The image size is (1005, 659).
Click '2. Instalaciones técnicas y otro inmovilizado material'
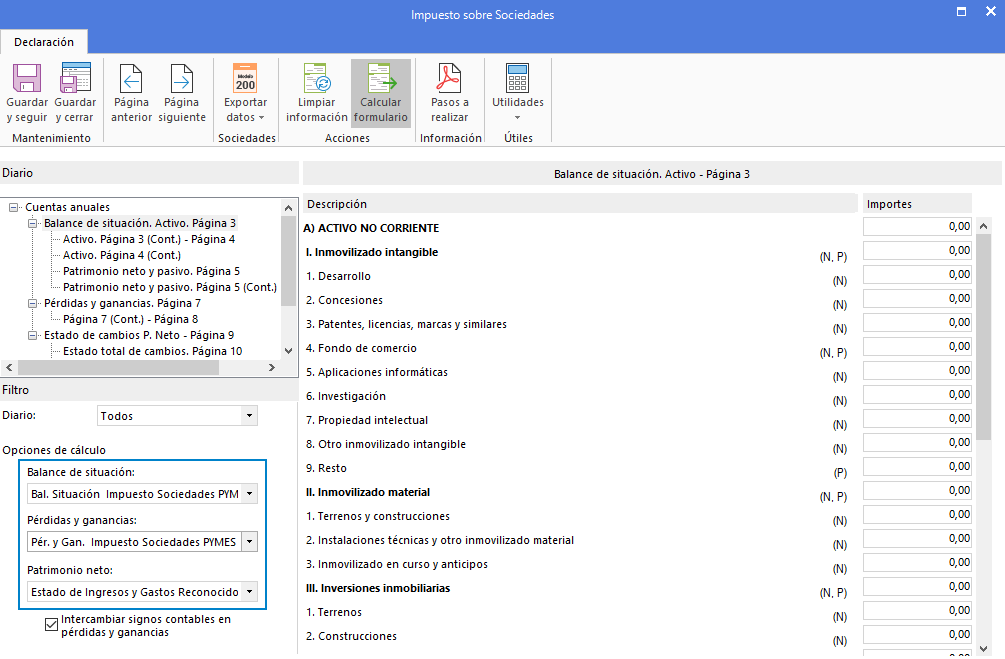pyautogui.click(x=440, y=540)
